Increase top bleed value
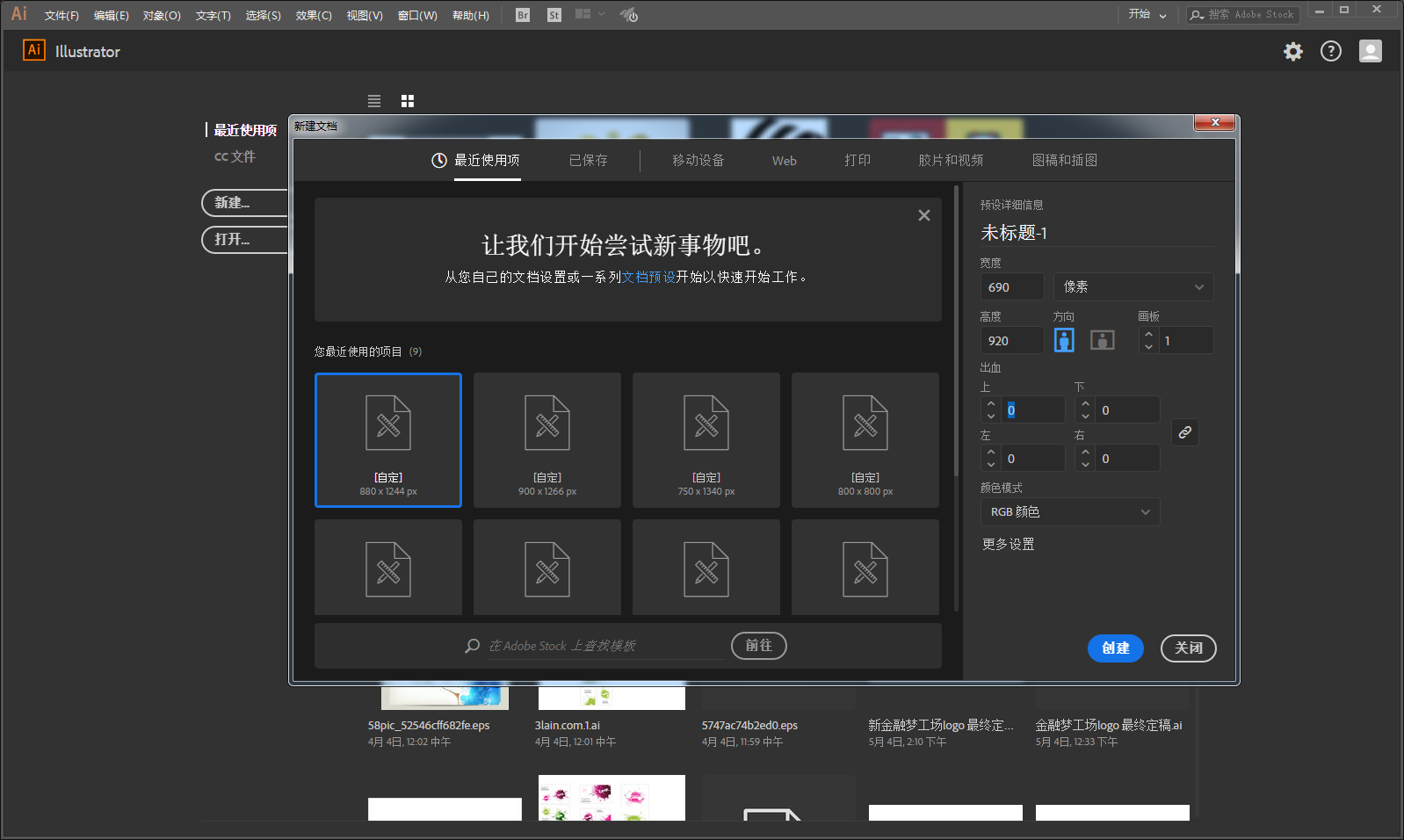 click(991, 404)
